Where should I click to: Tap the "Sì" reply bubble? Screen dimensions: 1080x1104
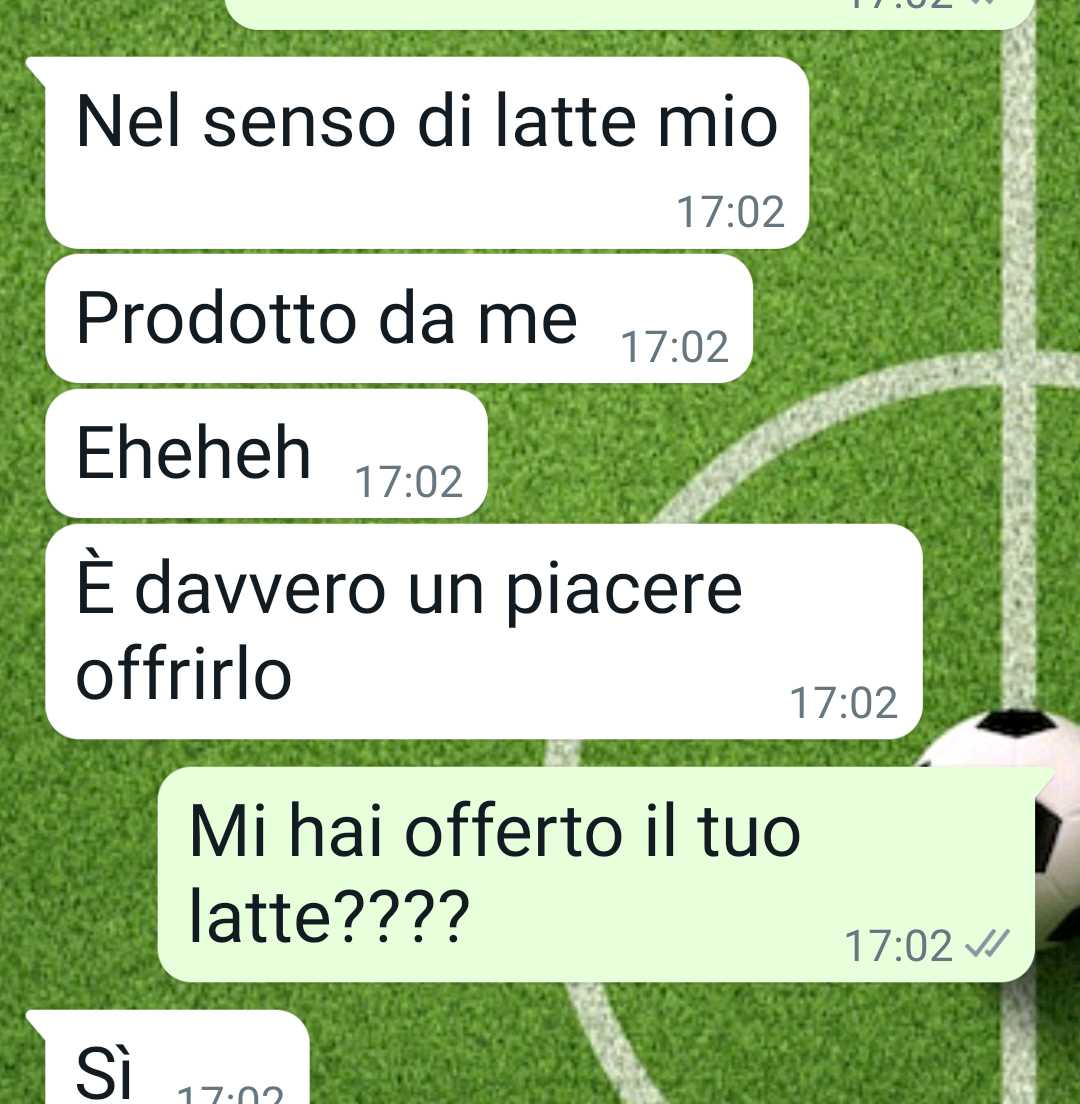[x=177, y=1057]
